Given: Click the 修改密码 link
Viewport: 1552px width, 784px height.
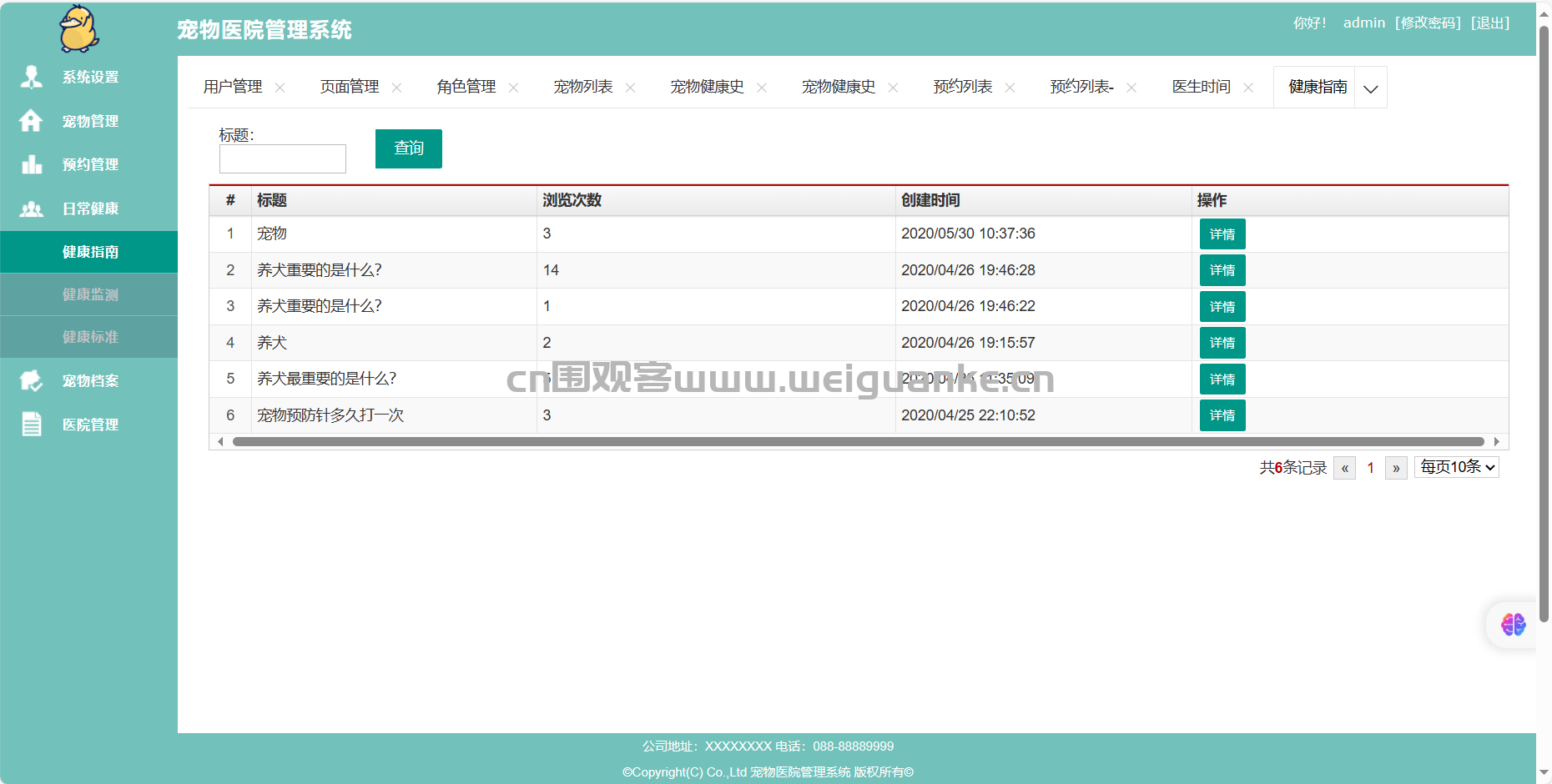Looking at the screenshot, I should point(1428,23).
